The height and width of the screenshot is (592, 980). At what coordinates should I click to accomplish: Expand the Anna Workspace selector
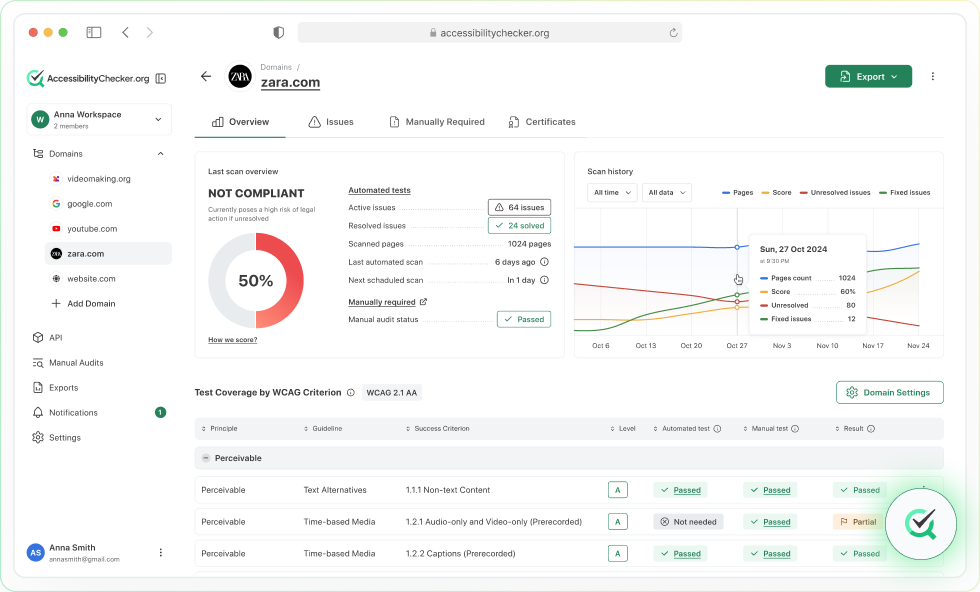(99, 120)
